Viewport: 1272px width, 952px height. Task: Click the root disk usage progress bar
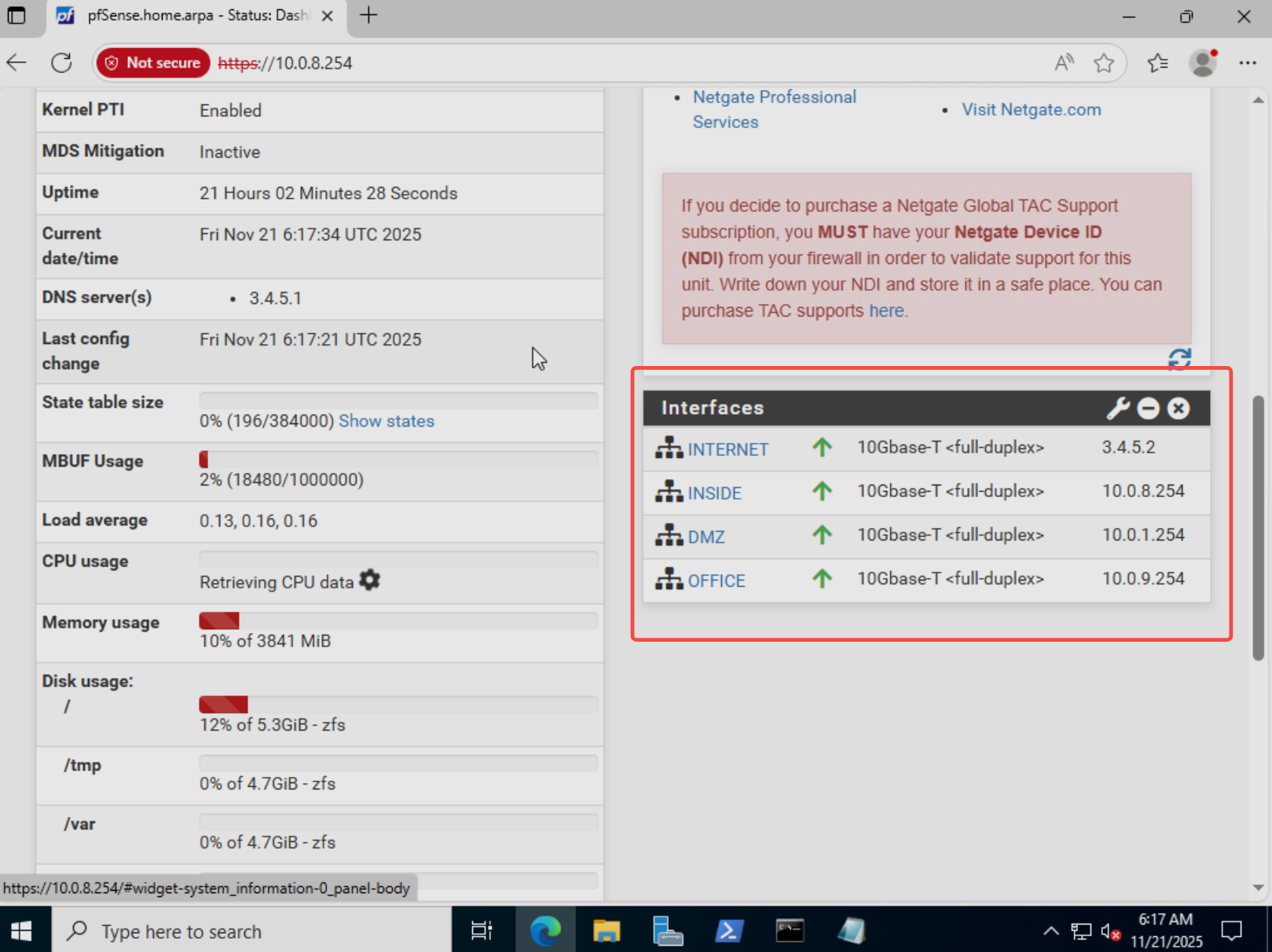coord(398,704)
